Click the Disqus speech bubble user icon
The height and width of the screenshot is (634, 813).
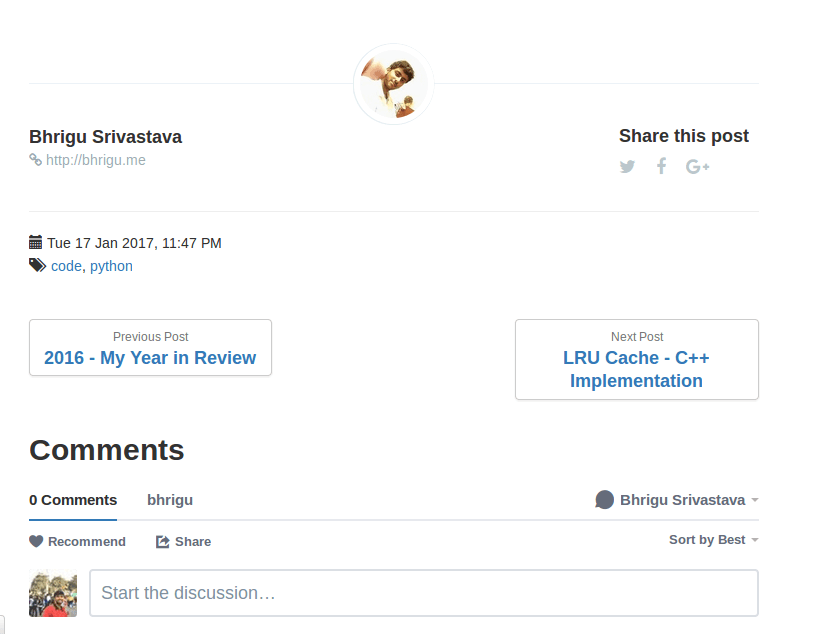pyautogui.click(x=604, y=500)
